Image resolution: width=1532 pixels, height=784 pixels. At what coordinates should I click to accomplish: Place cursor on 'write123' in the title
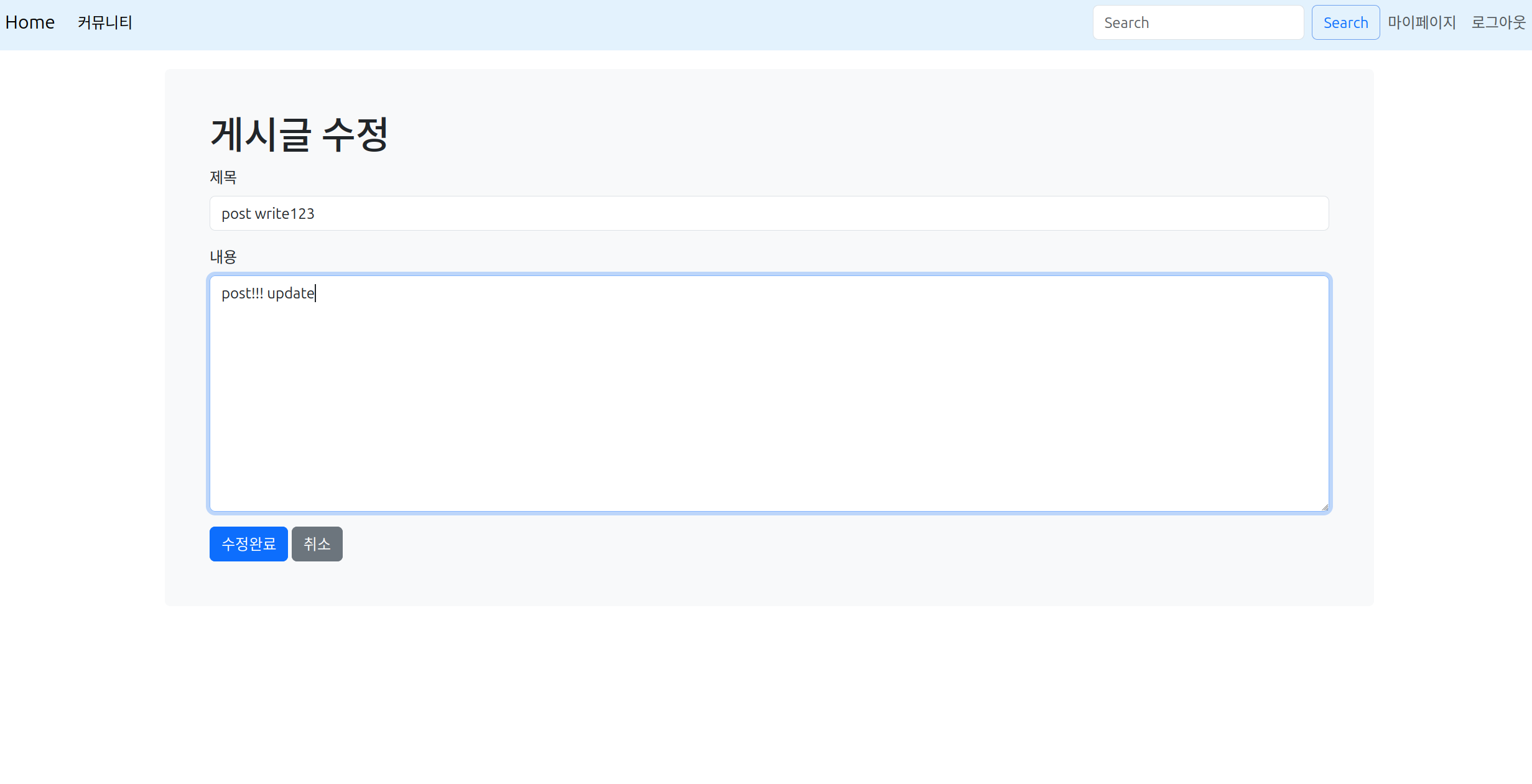coord(284,214)
